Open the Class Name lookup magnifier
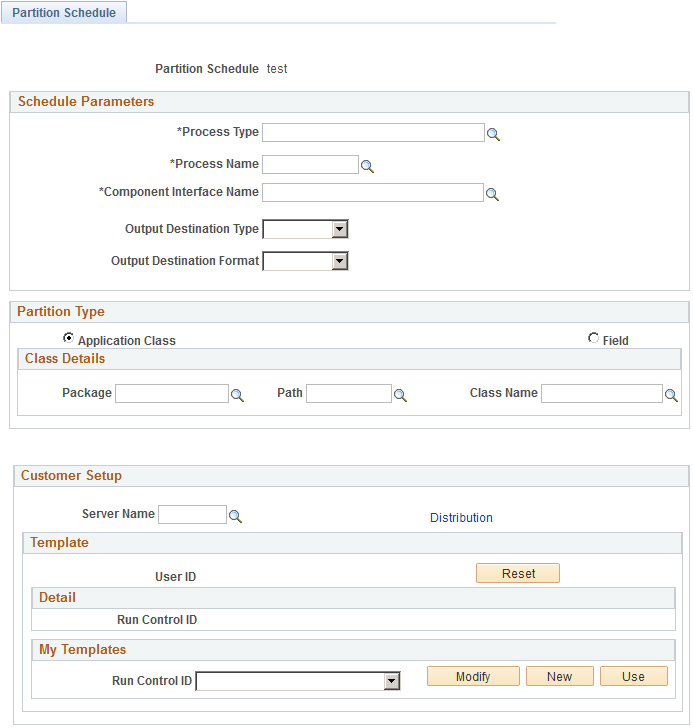Screen dimensions: 693x728 pyautogui.click(x=671, y=395)
